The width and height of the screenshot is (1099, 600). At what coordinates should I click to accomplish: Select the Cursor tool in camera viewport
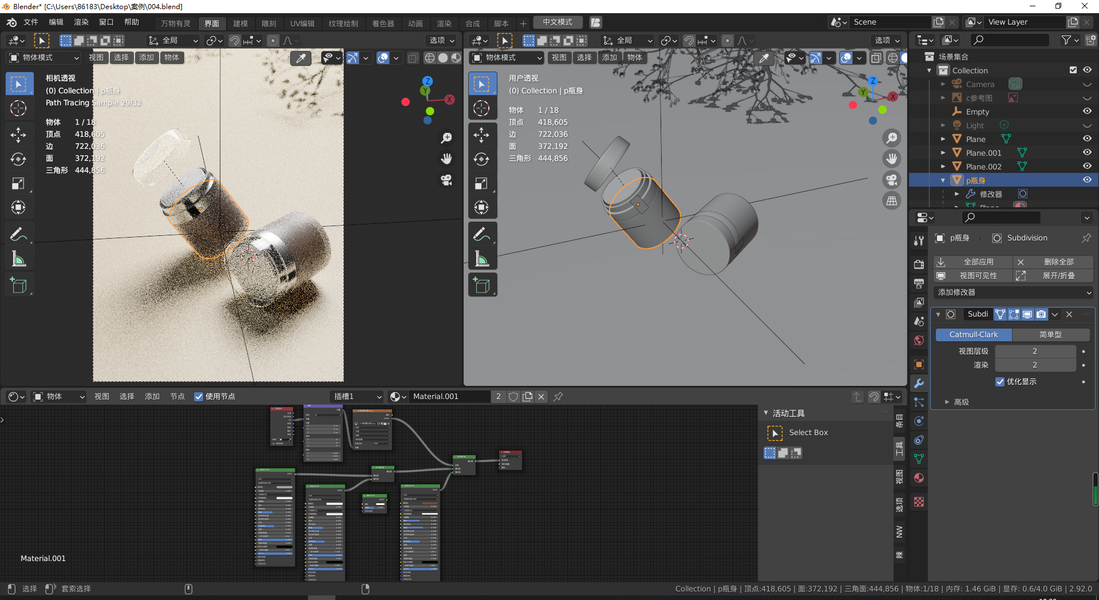19,108
